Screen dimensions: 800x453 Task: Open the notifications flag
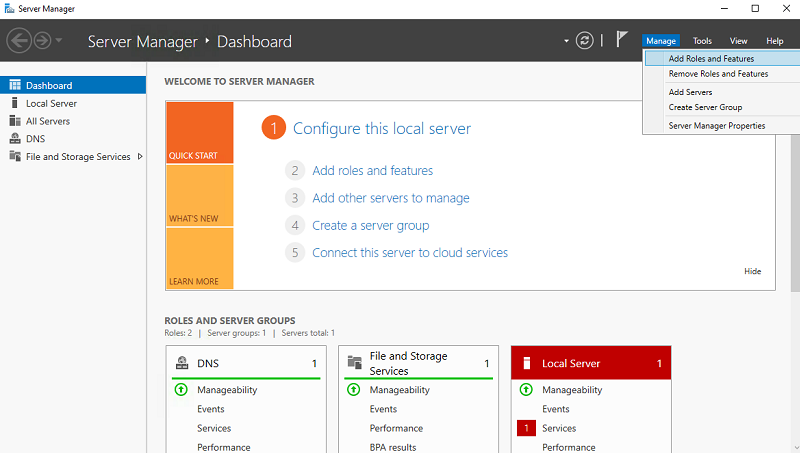click(621, 39)
